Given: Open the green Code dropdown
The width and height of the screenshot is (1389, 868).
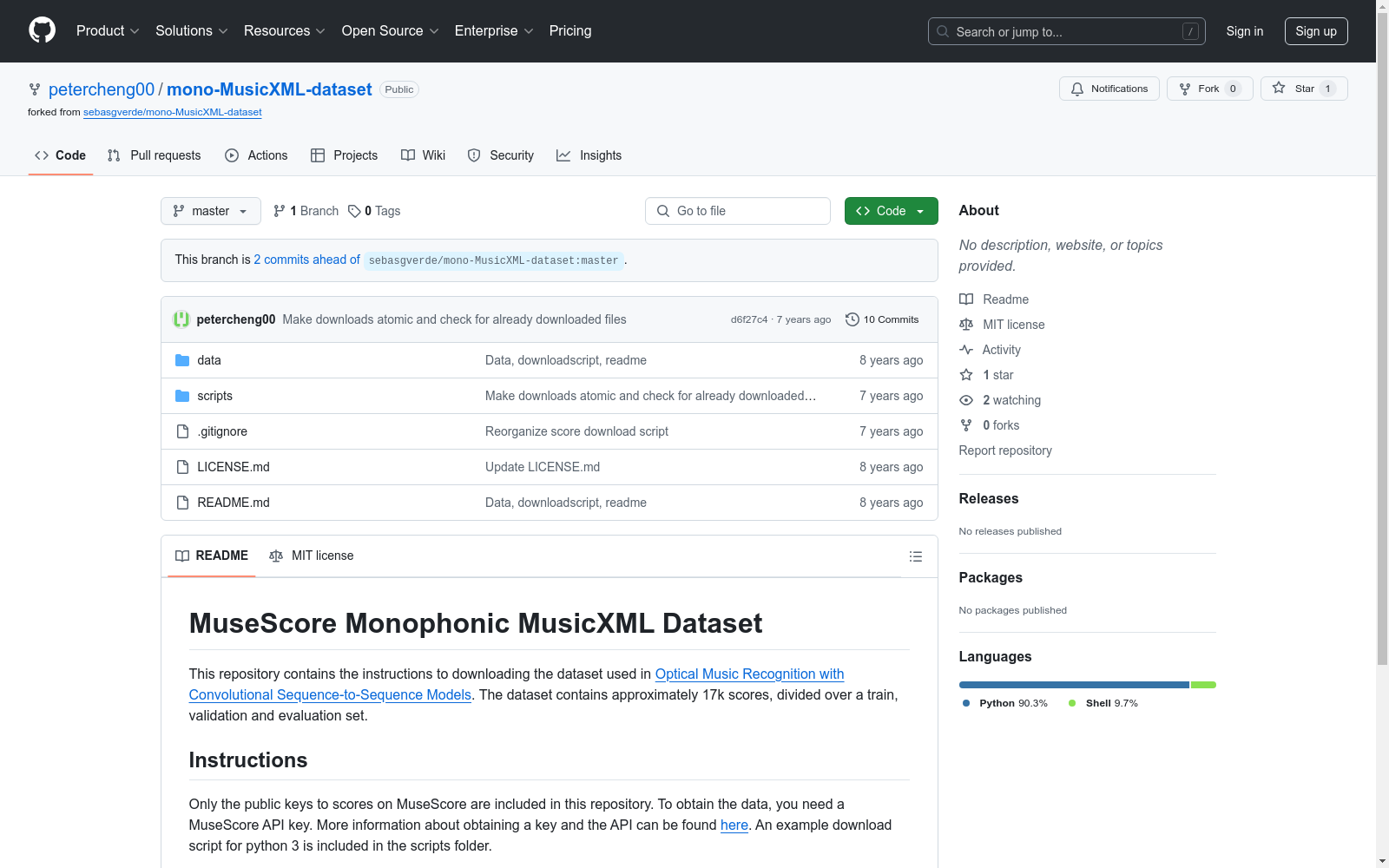Looking at the screenshot, I should coord(892,211).
